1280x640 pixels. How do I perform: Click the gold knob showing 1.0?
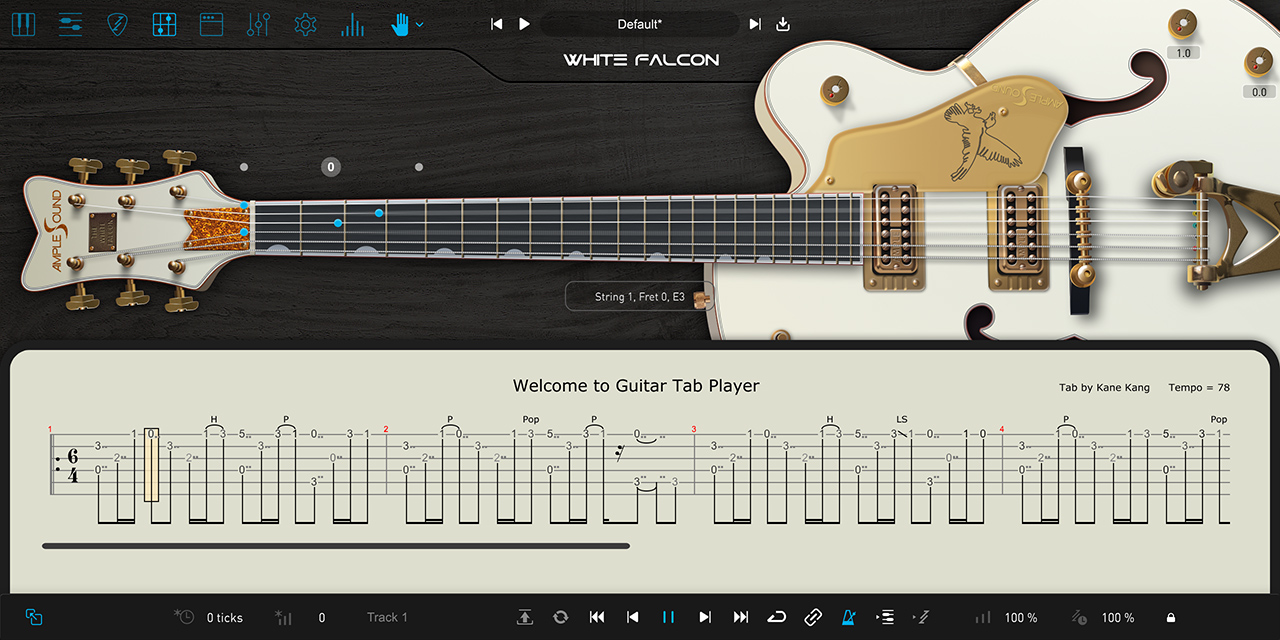point(1183,24)
